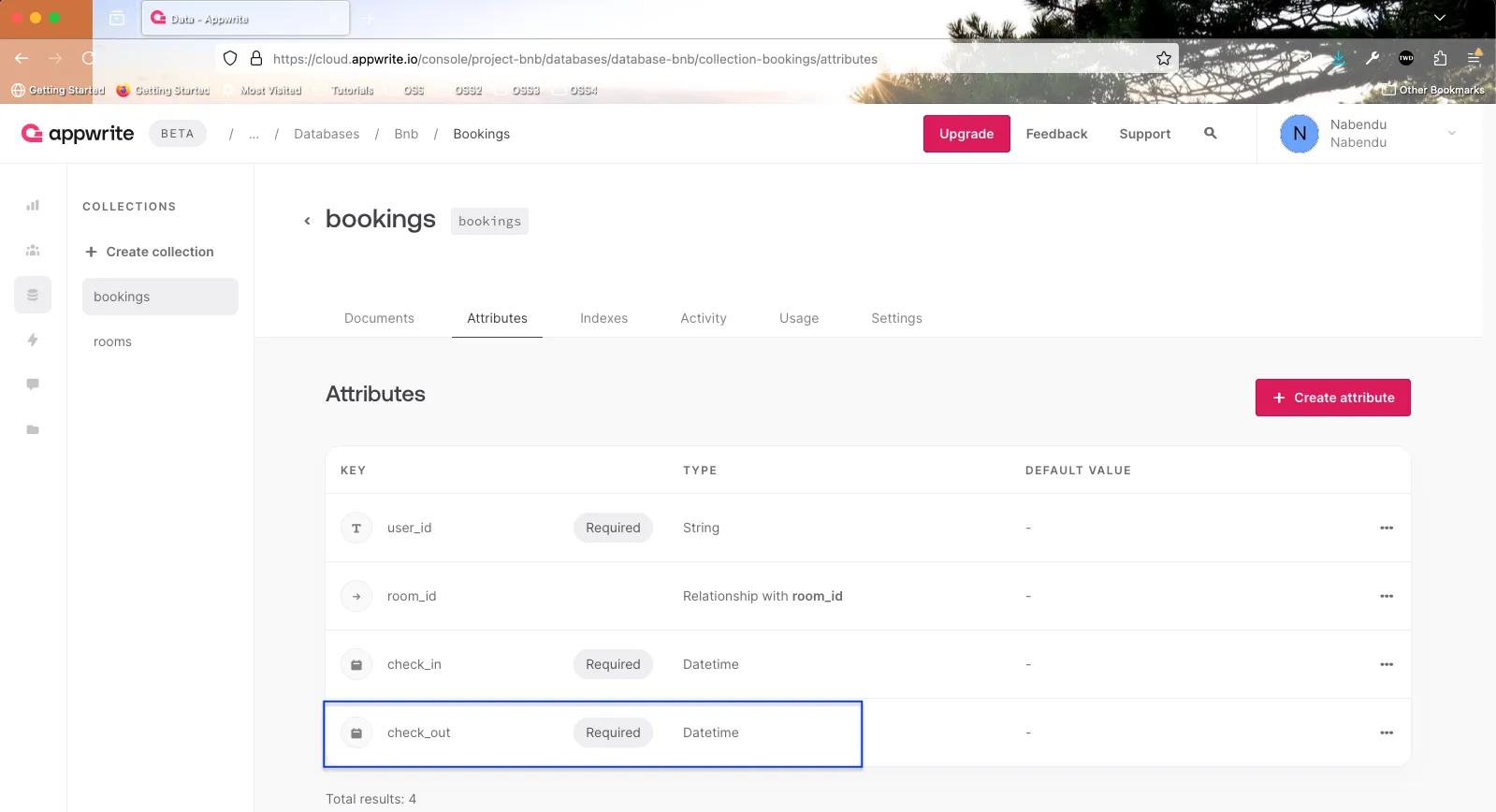Open the three-dot menu for check_in row

(x=1387, y=664)
